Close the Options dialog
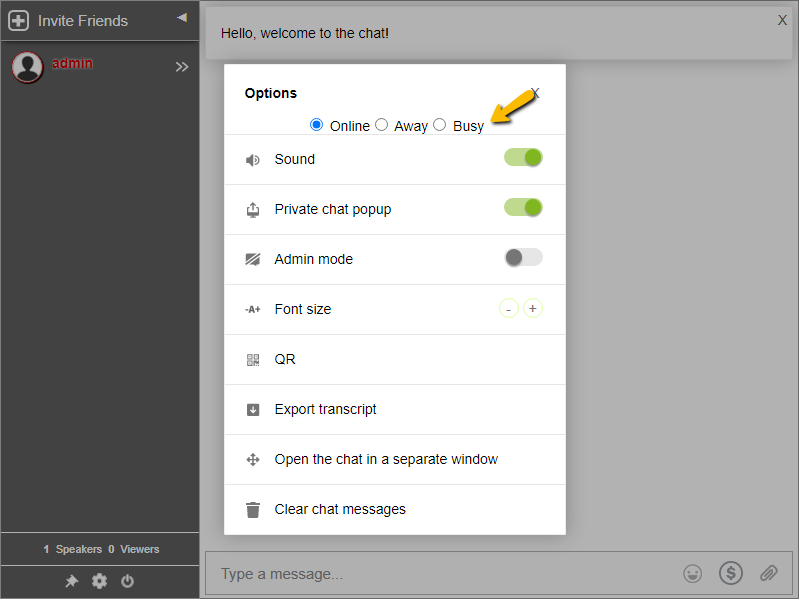 pyautogui.click(x=535, y=93)
